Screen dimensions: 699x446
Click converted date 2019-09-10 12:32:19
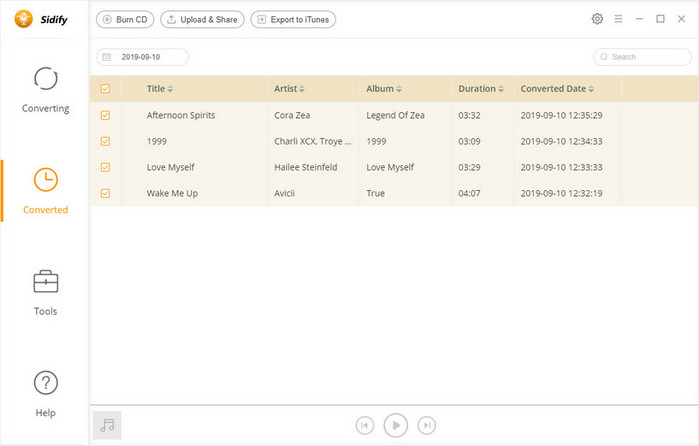(x=561, y=193)
